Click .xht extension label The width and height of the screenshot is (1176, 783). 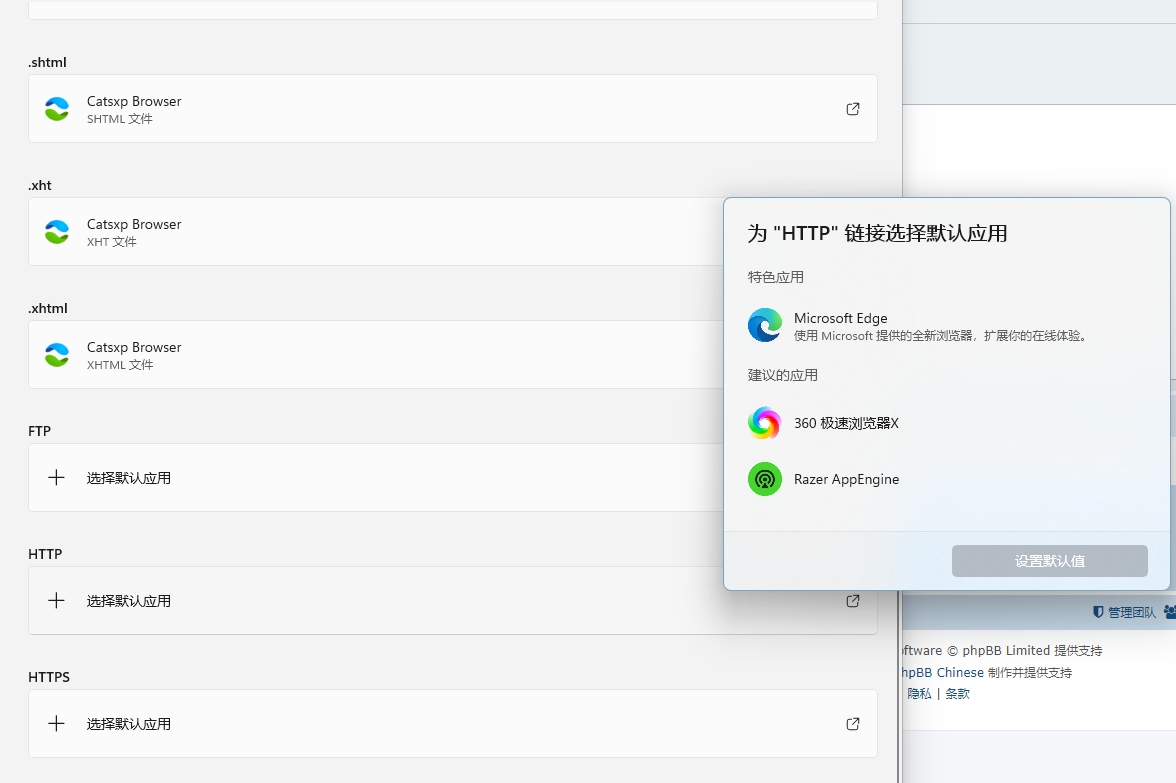[x=40, y=185]
